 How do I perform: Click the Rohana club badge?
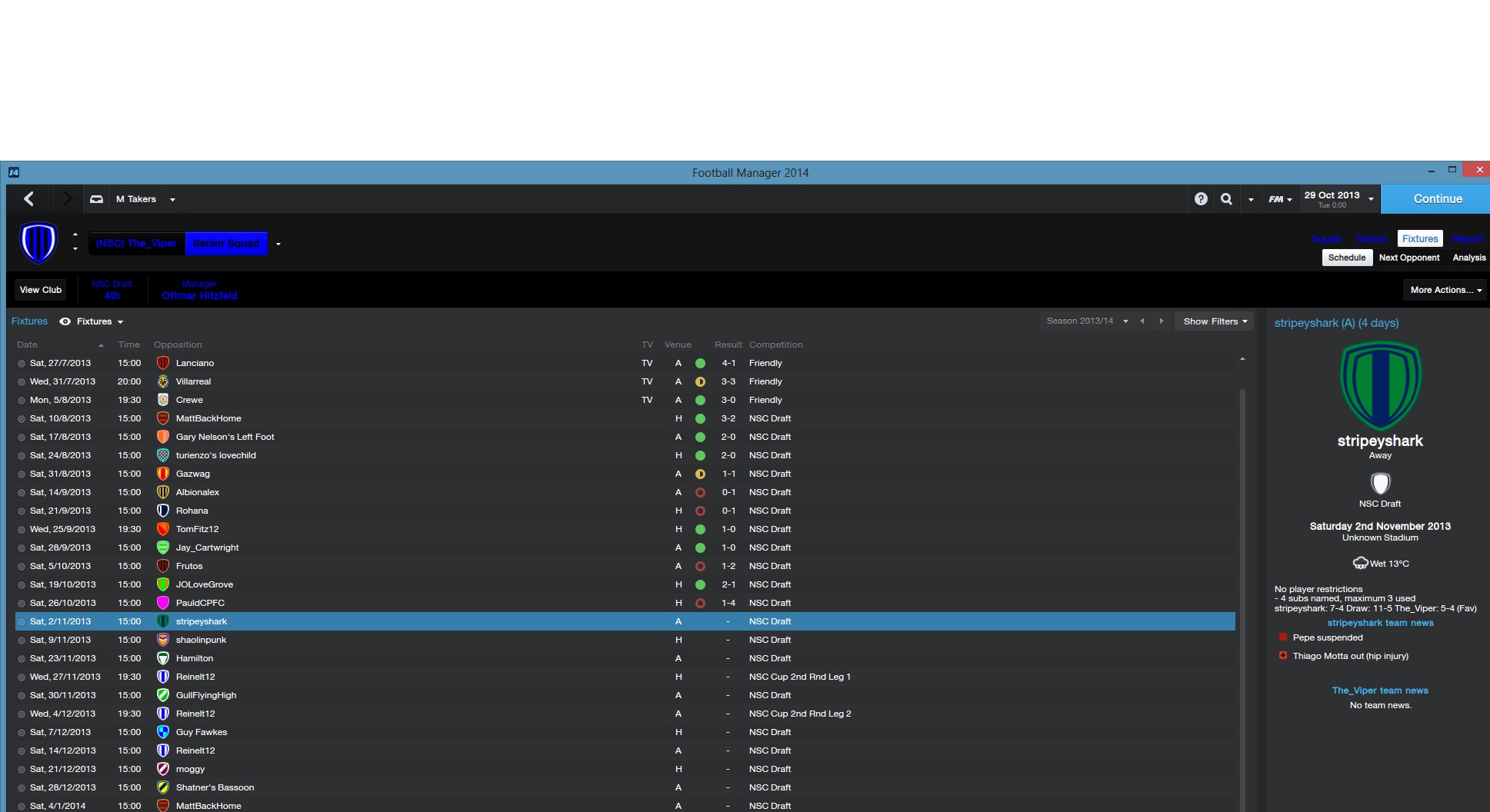coord(163,511)
